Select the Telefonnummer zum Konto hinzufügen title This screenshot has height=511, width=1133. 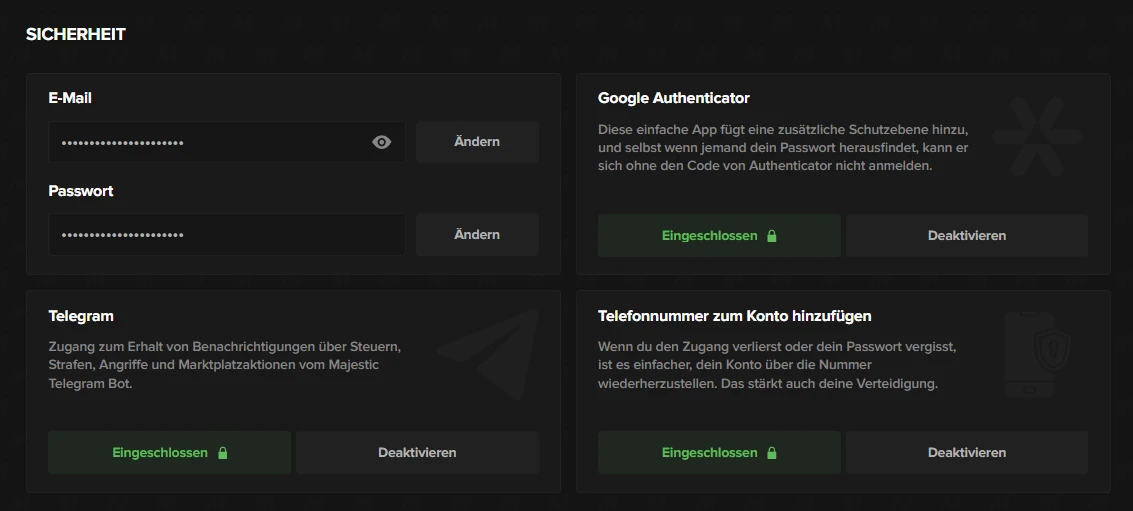pos(734,316)
